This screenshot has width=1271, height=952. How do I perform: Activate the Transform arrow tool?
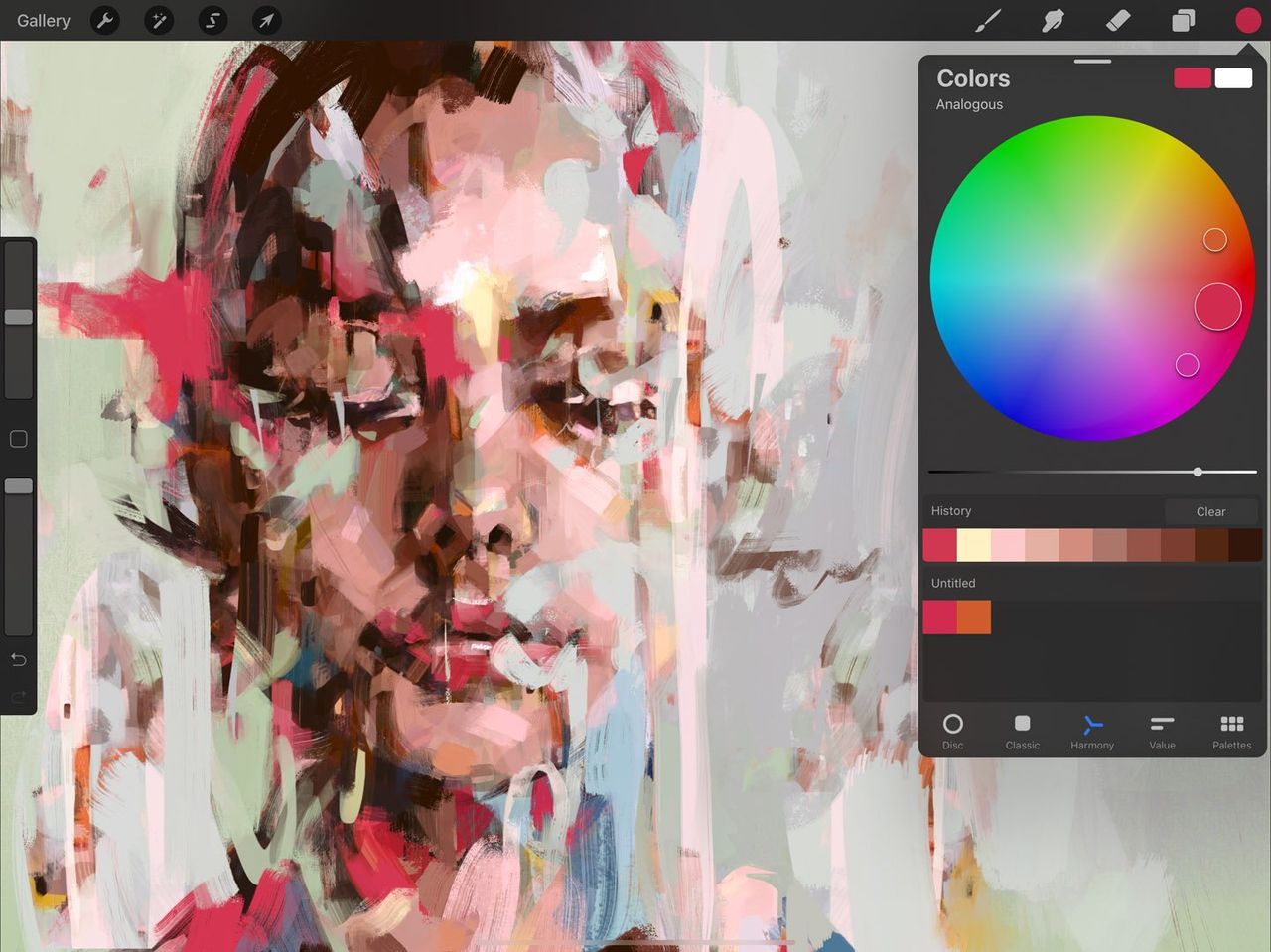pyautogui.click(x=266, y=20)
